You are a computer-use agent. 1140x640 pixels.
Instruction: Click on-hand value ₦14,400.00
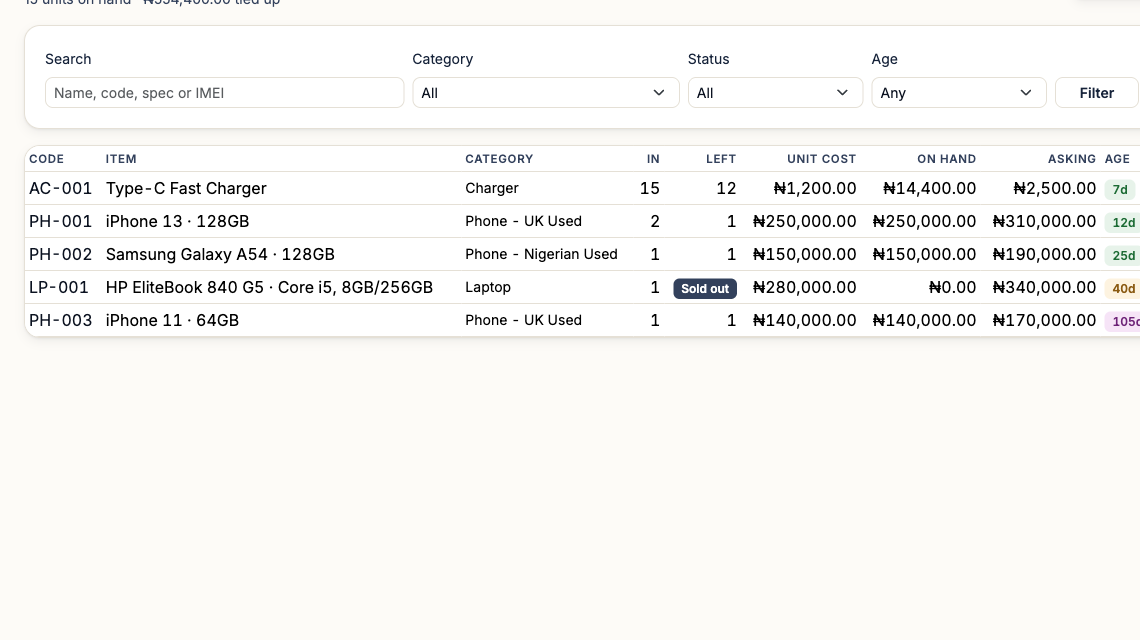click(x=930, y=188)
